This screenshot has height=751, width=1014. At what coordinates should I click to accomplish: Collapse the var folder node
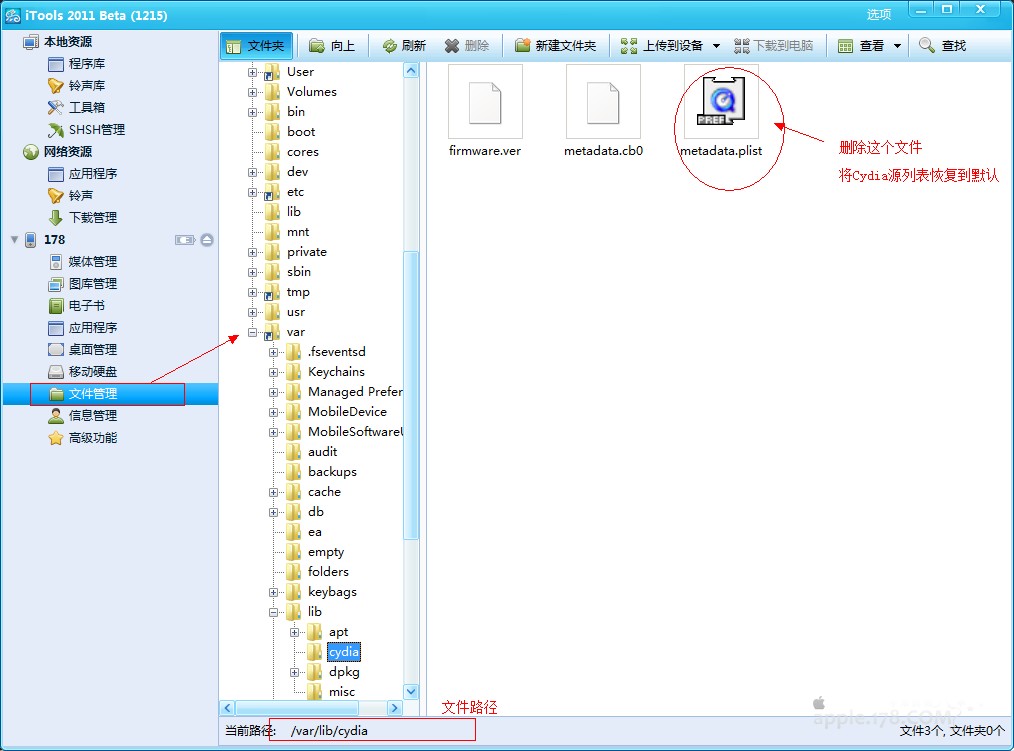[252, 333]
